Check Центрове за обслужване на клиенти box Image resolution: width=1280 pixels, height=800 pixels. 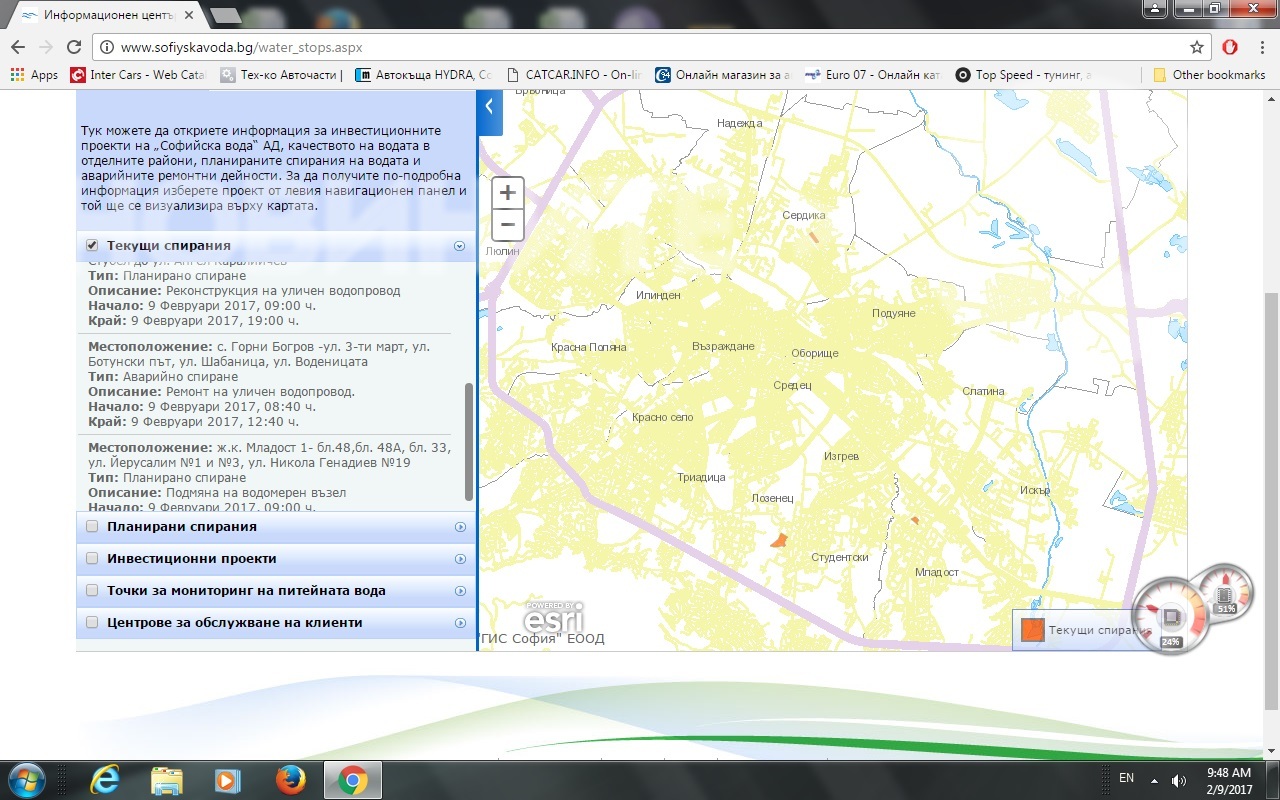[x=92, y=623]
